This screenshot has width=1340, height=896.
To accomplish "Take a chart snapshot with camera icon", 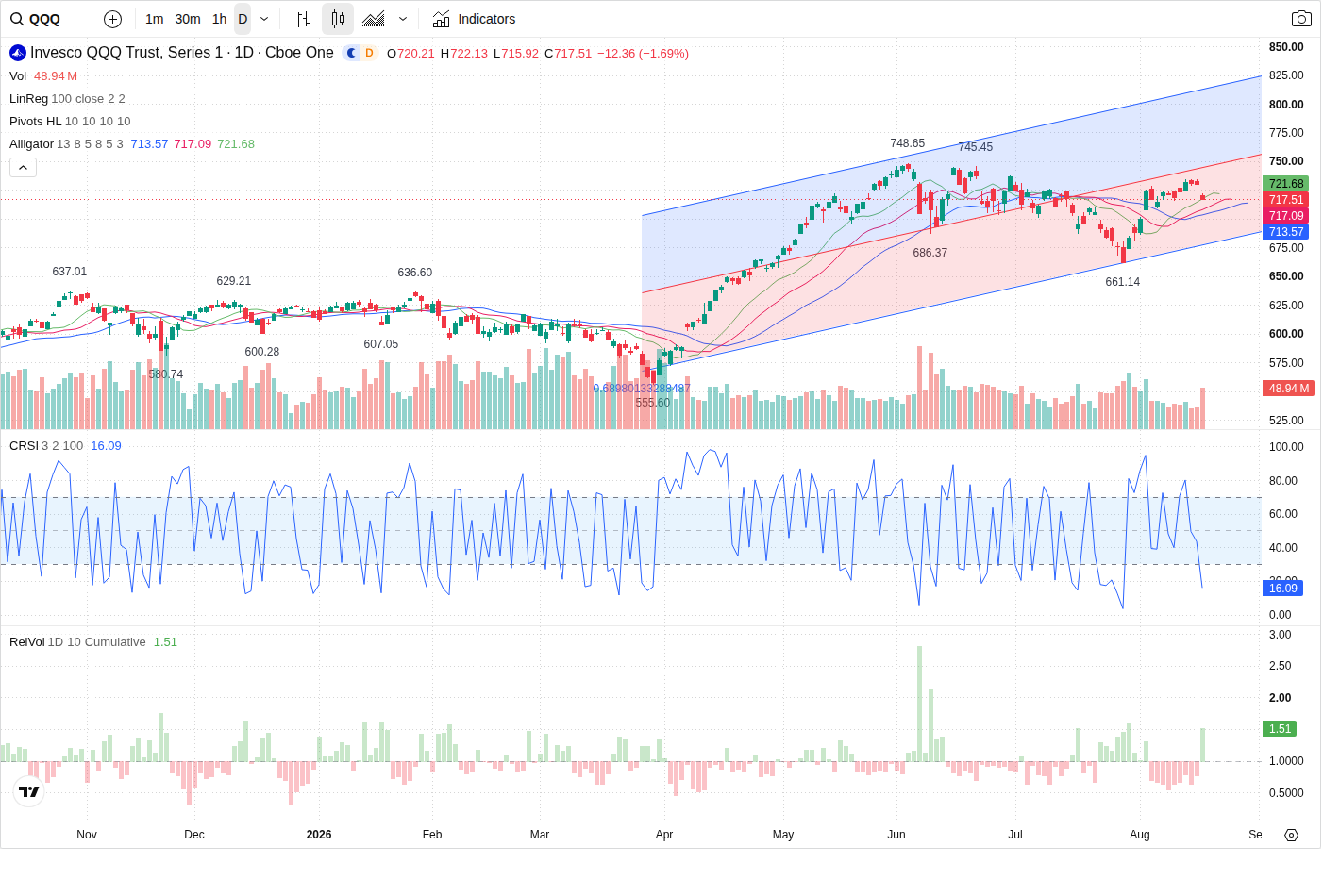I will (x=1301, y=19).
